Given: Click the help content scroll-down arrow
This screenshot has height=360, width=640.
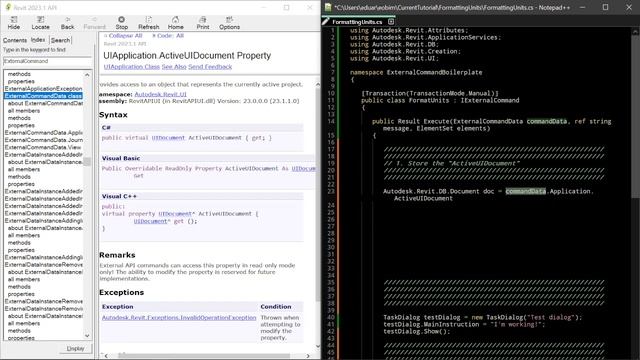Looking at the screenshot, I should (x=318, y=346).
